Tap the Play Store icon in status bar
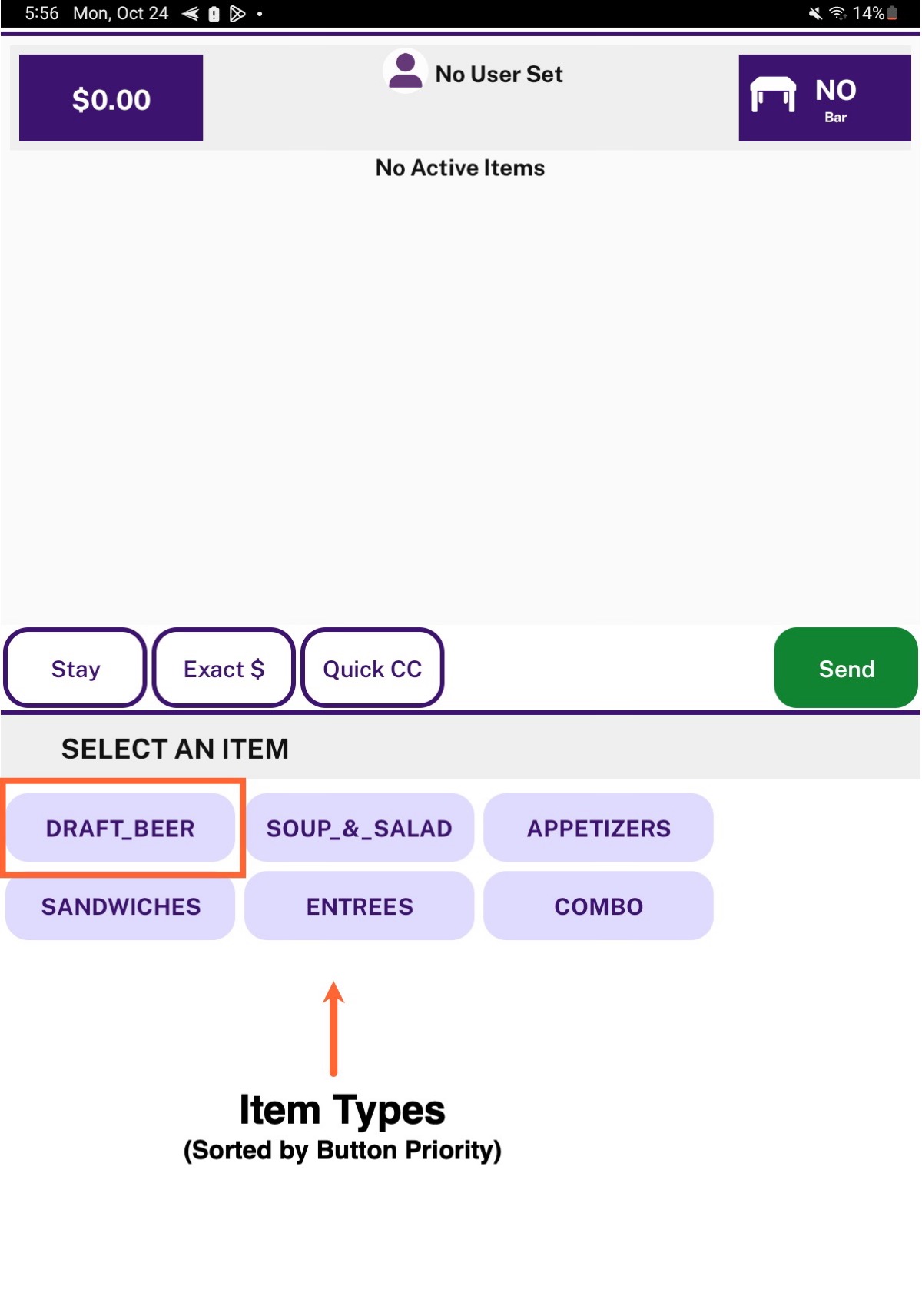 click(237, 13)
